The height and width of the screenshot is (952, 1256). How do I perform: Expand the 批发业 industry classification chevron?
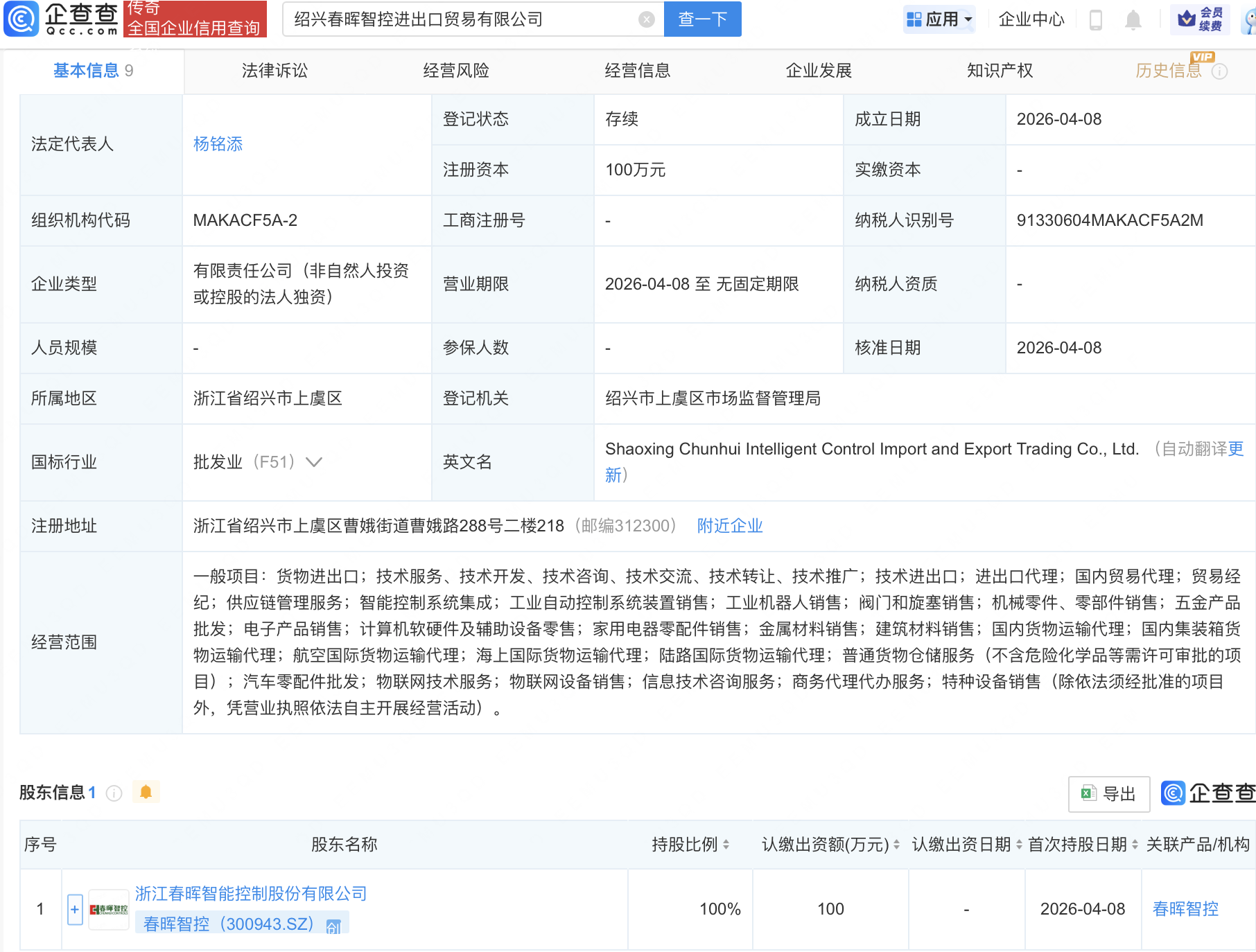point(314,462)
